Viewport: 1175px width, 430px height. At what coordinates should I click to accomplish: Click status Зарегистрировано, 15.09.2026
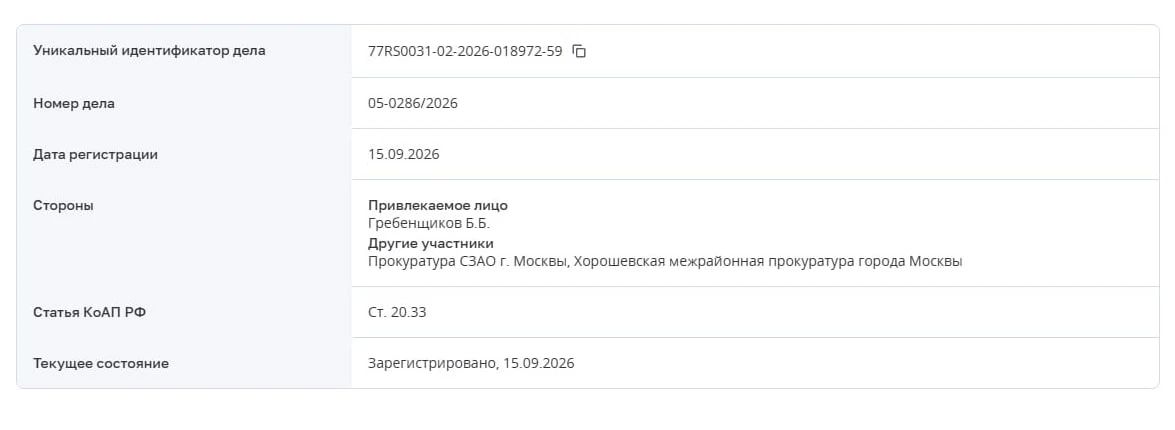471,363
